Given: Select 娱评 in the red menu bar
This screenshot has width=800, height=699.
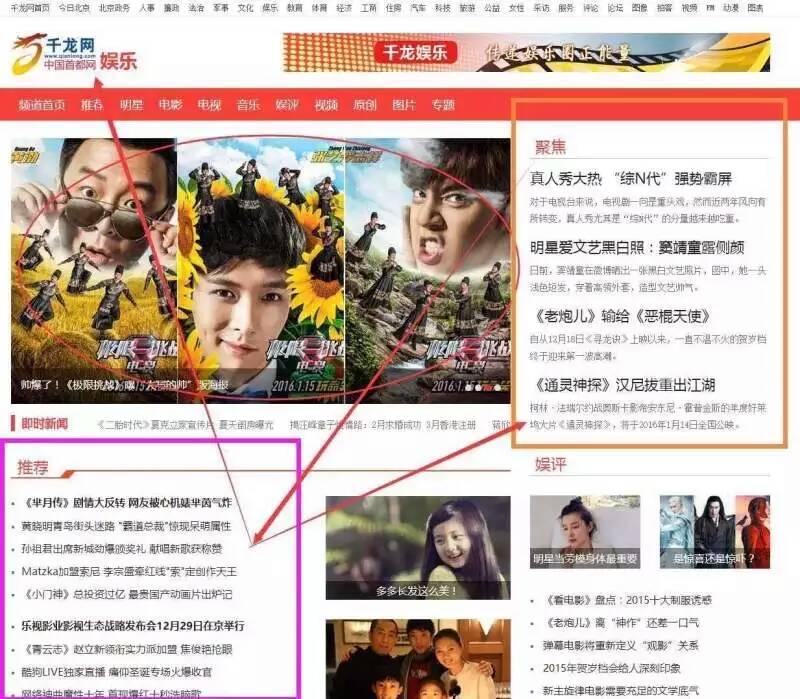Looking at the screenshot, I should click(287, 105).
